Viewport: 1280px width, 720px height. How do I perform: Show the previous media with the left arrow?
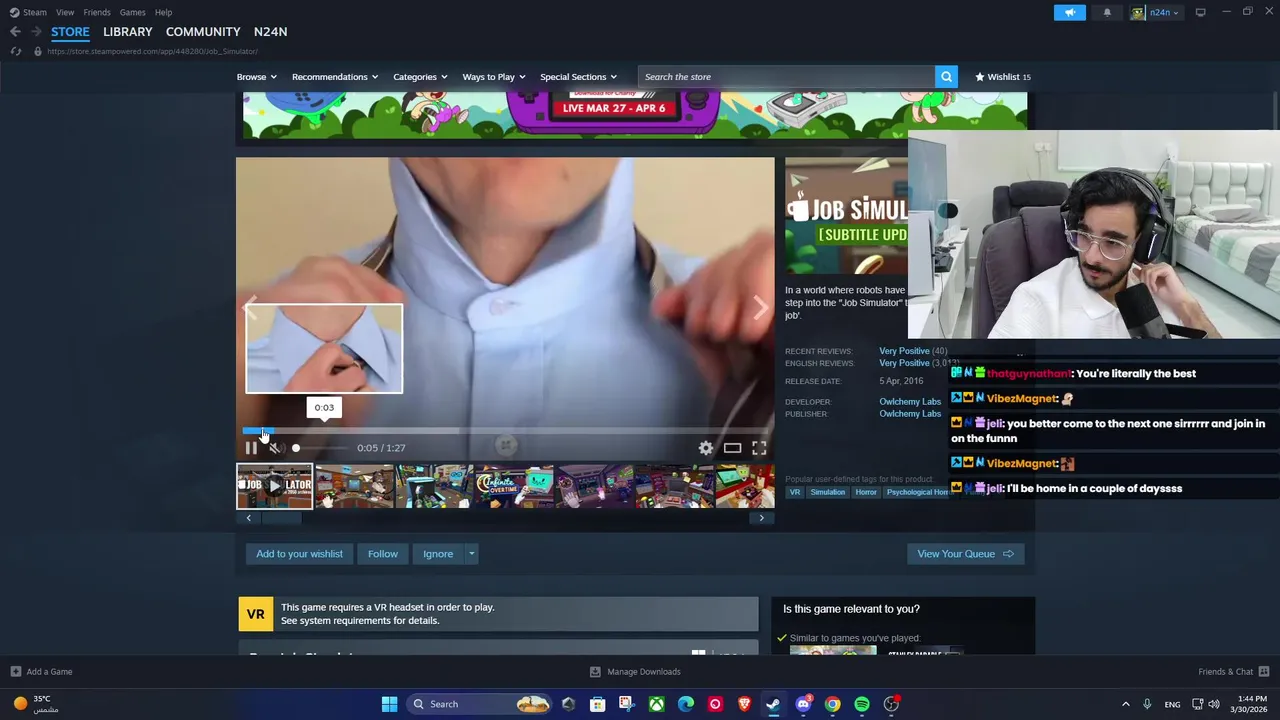(x=251, y=308)
